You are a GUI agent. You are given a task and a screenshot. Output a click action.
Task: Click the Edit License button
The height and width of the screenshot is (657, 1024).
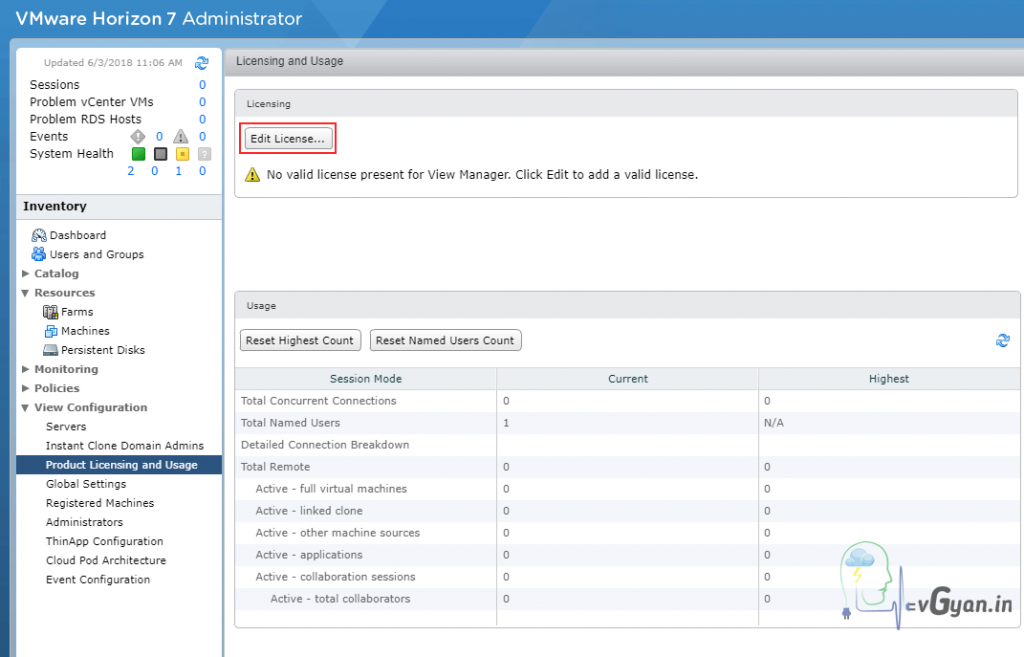(288, 138)
